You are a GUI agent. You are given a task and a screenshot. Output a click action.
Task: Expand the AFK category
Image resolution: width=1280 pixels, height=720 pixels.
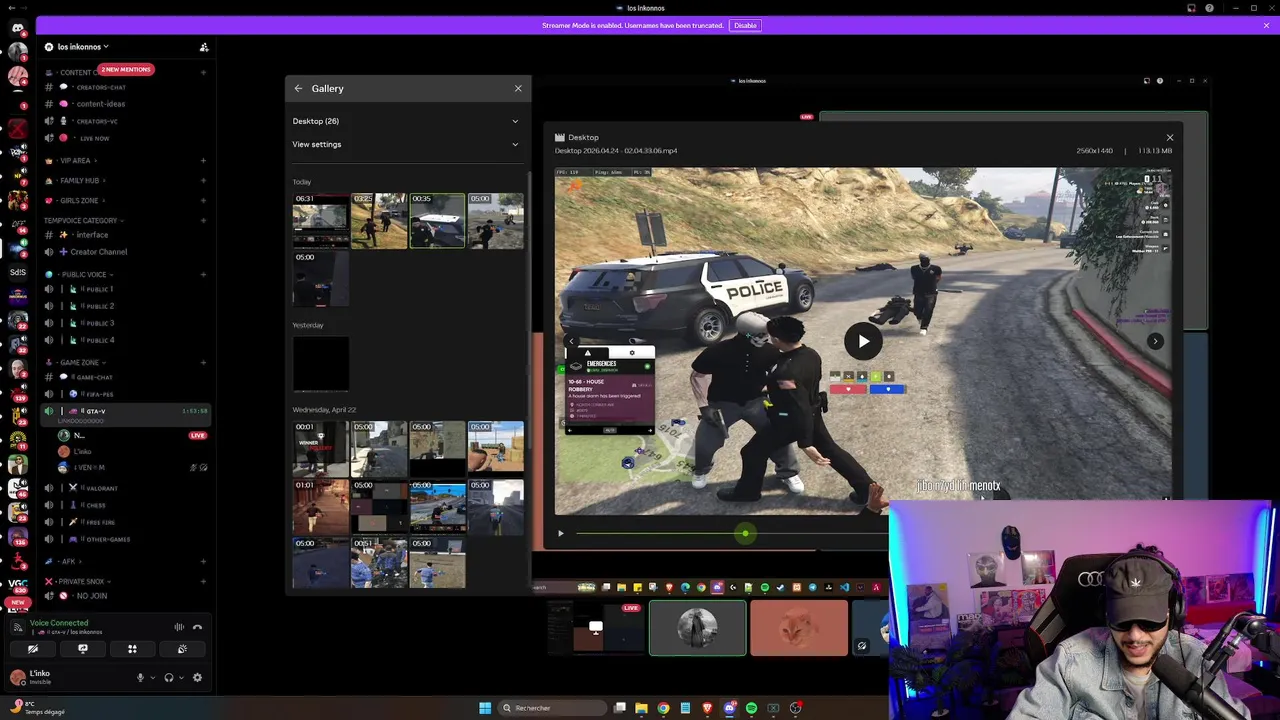point(63,561)
